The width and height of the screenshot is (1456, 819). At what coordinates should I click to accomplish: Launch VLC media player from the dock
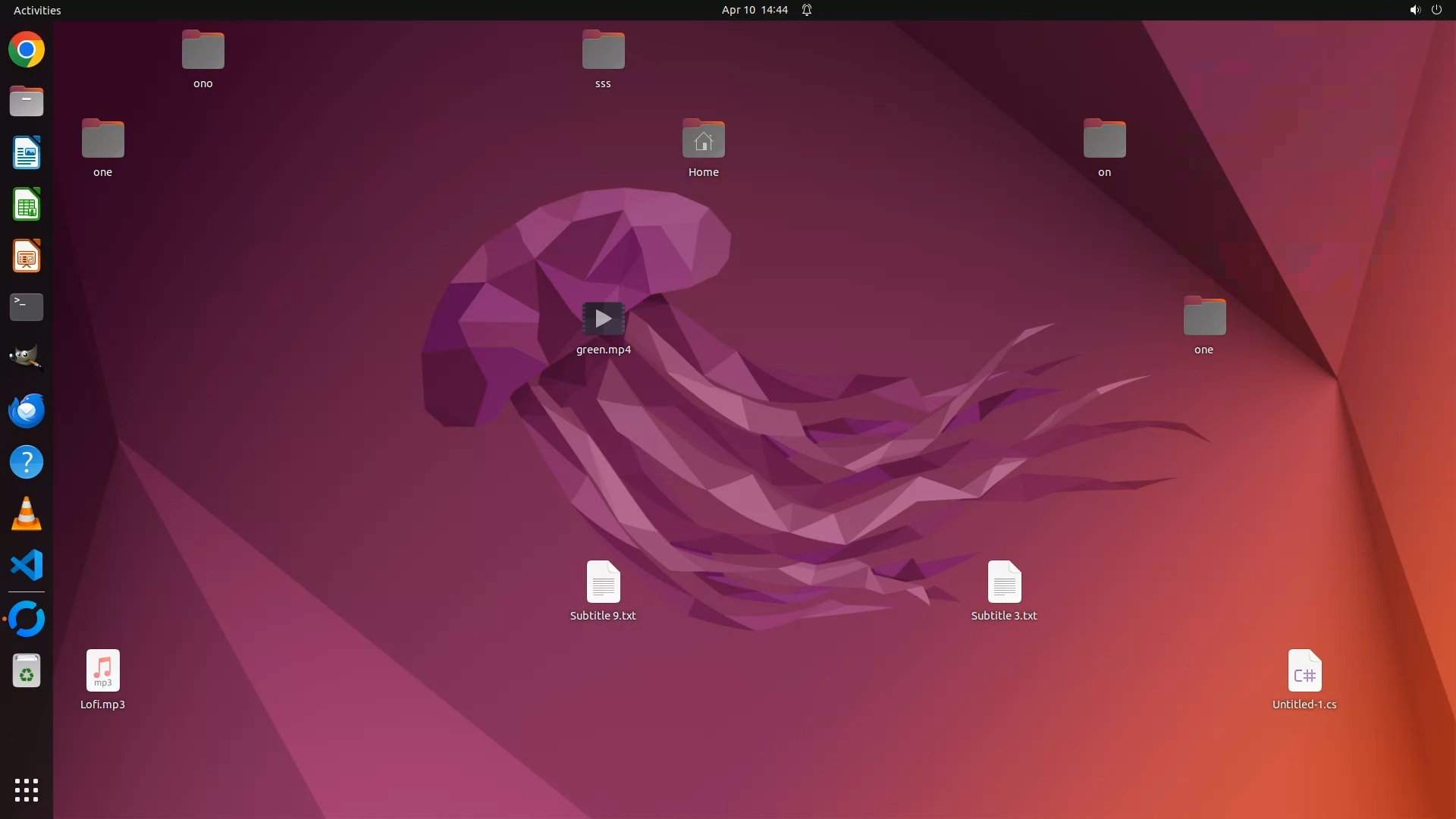[x=27, y=513]
